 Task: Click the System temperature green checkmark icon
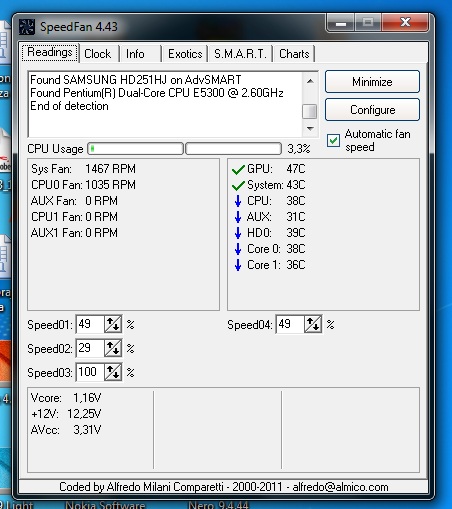click(x=238, y=185)
